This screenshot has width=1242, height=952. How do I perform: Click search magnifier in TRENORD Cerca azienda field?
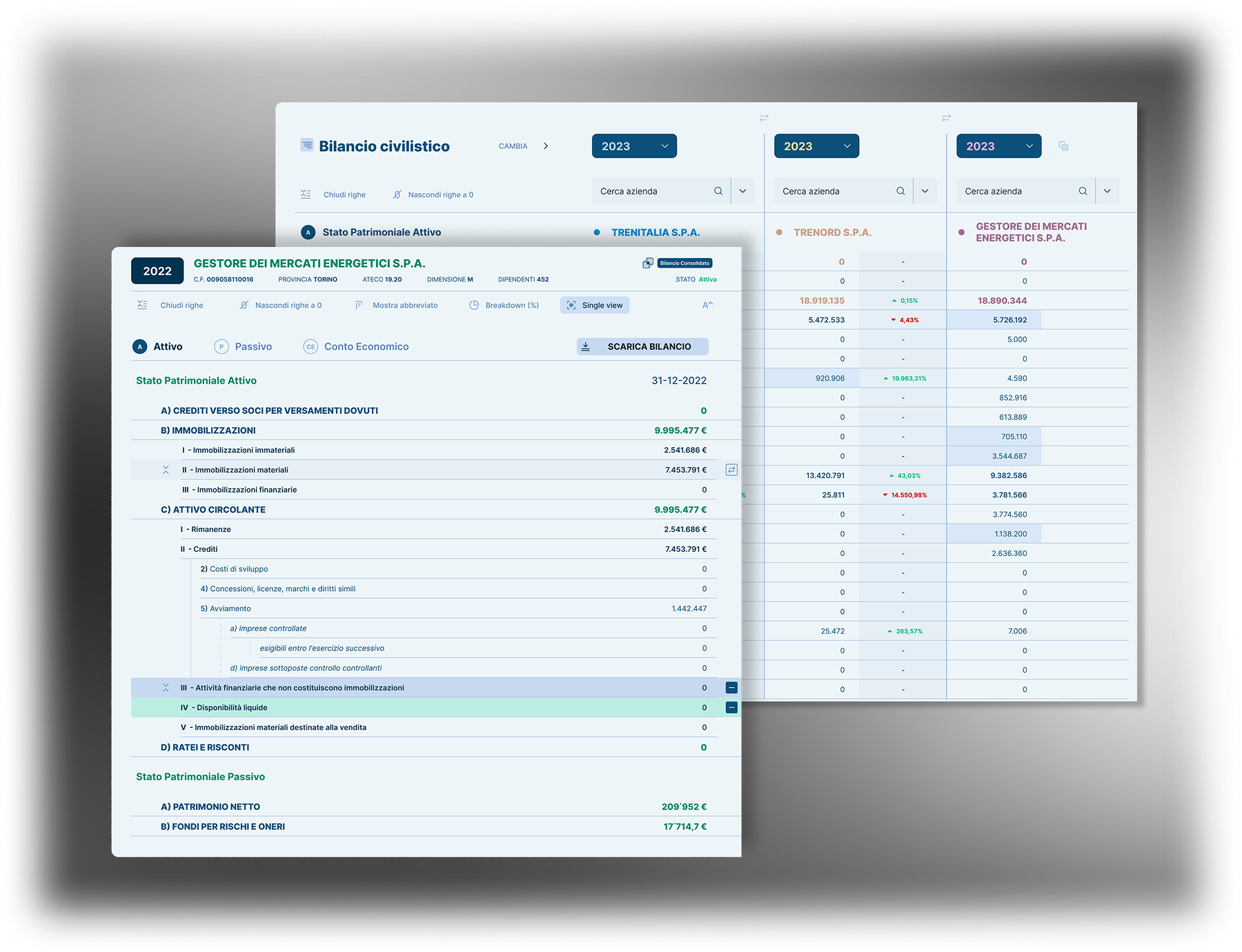tap(900, 191)
